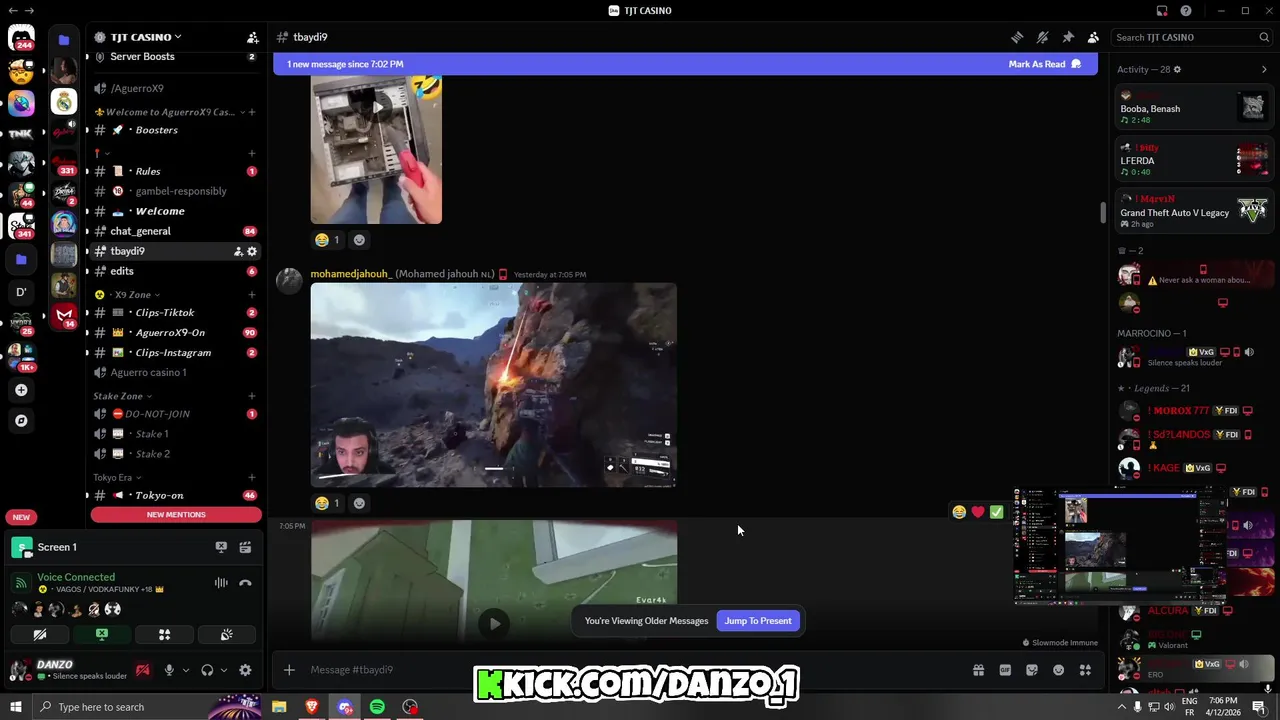The width and height of the screenshot is (1280, 720).
Task: Open the Tokyo-on channel
Action: point(176,496)
